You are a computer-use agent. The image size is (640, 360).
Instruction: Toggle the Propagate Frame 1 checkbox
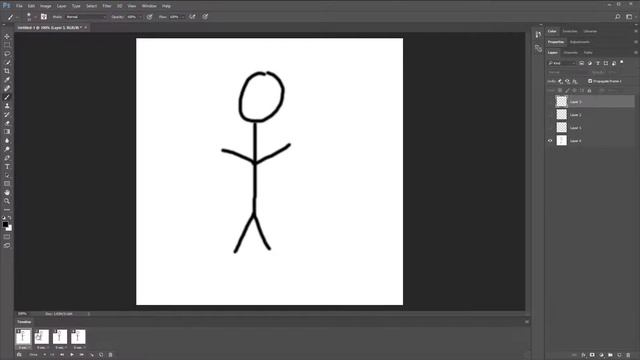point(590,81)
